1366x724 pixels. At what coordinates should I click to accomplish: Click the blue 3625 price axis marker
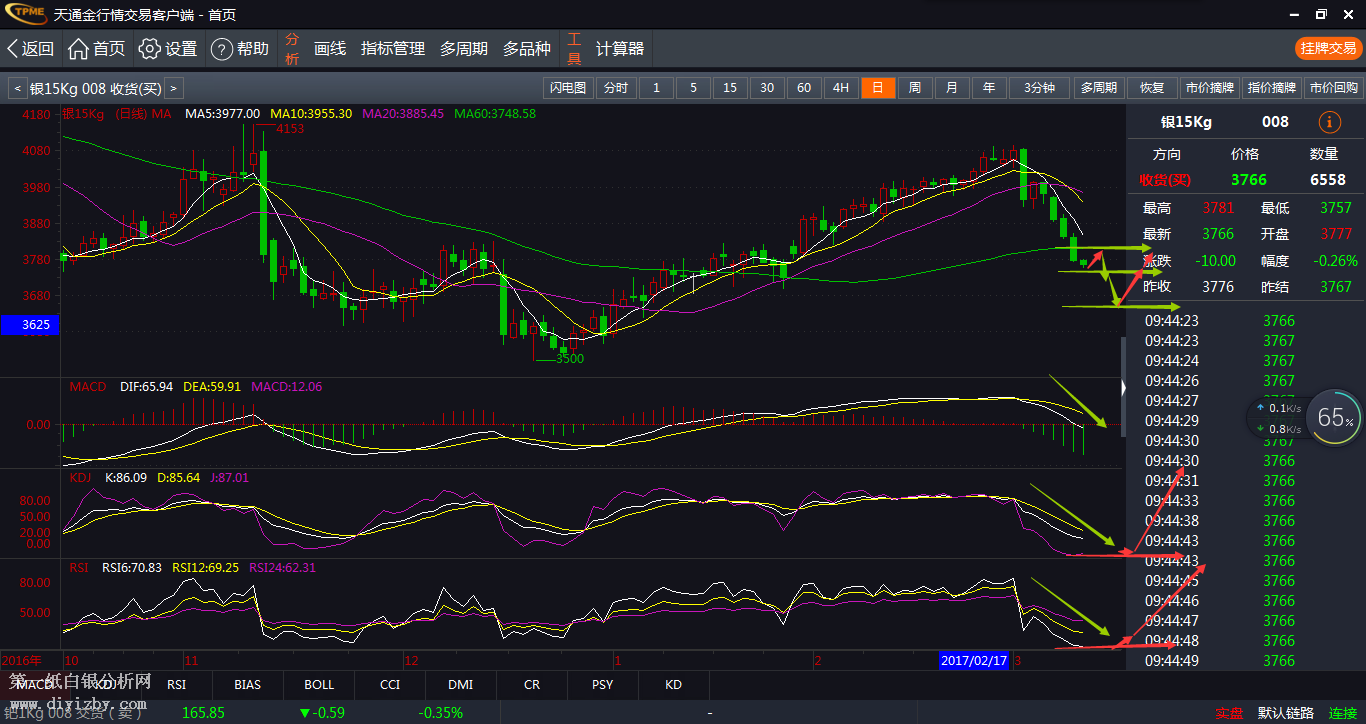pos(30,325)
